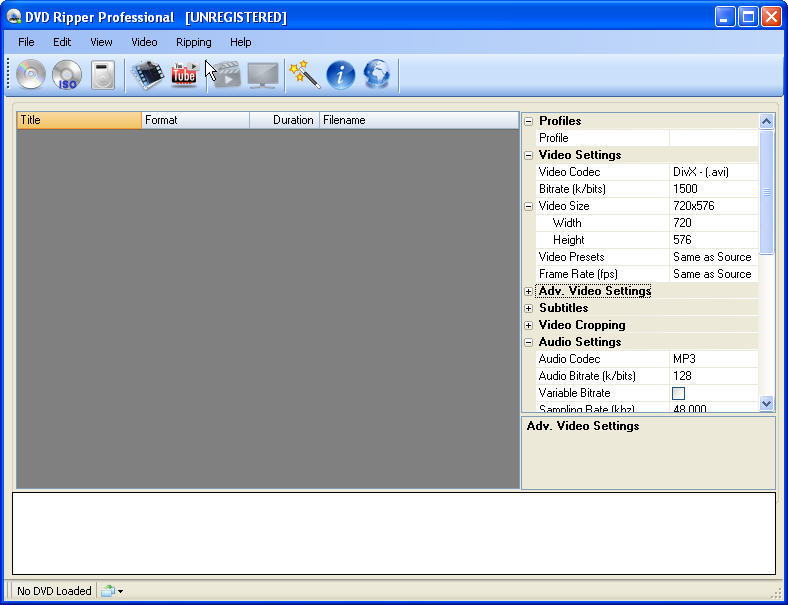This screenshot has width=788, height=605.
Task: Click the Profile value field
Action: pos(714,138)
